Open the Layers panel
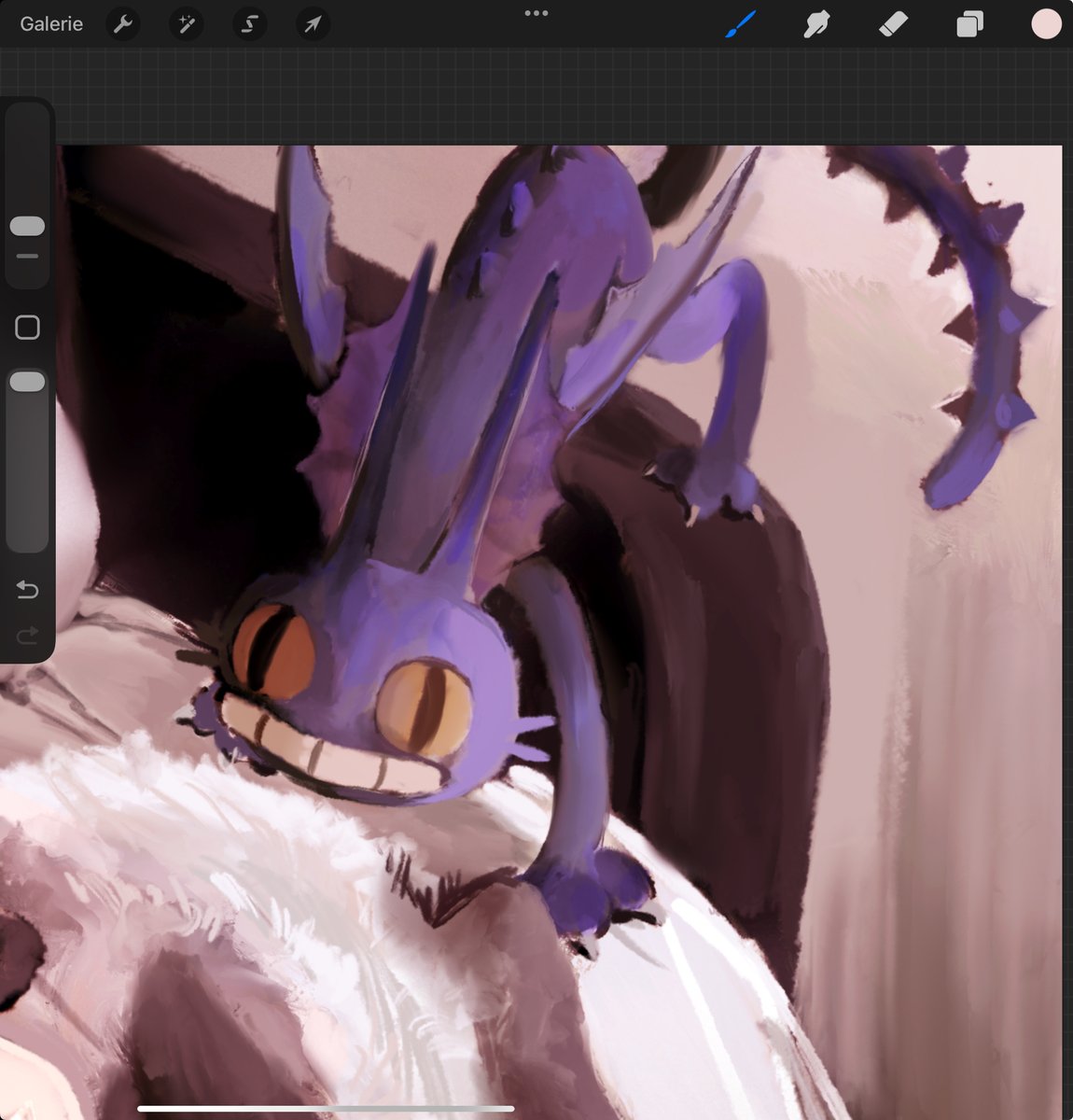1073x1120 pixels. (x=969, y=24)
